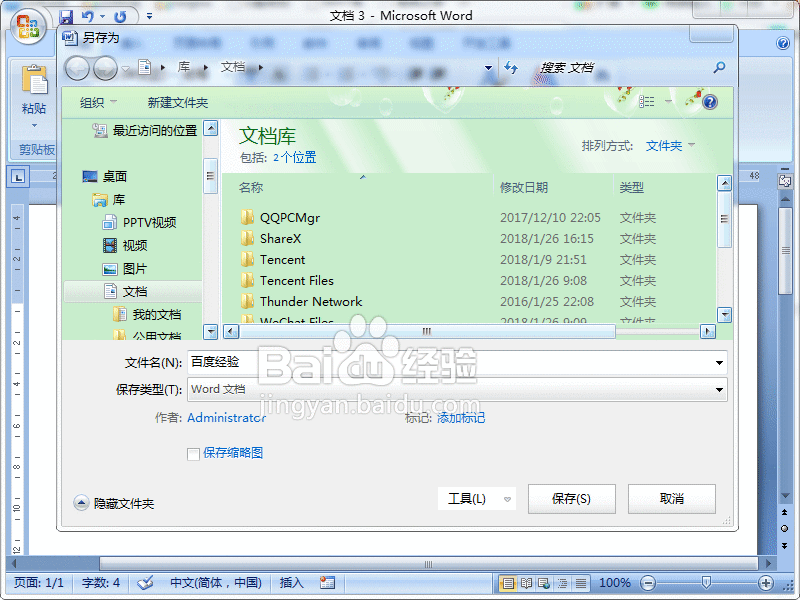This screenshot has height=600, width=800.
Task: Open the 工具(L) dropdown
Action: coord(477,498)
